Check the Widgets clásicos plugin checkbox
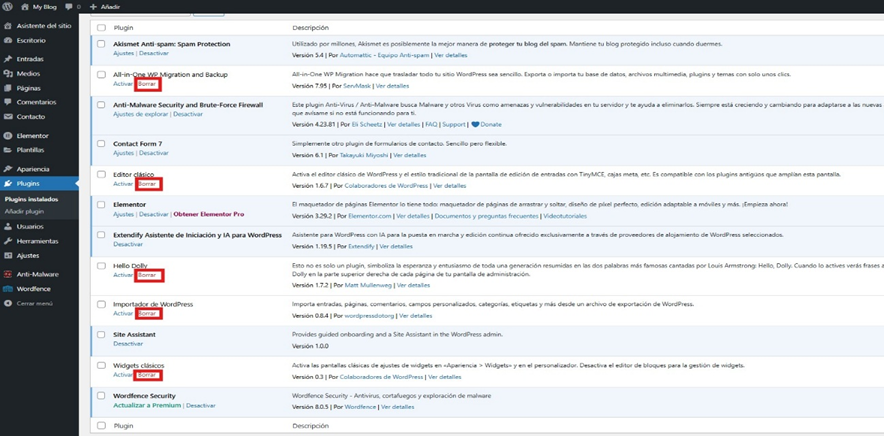 (x=101, y=365)
